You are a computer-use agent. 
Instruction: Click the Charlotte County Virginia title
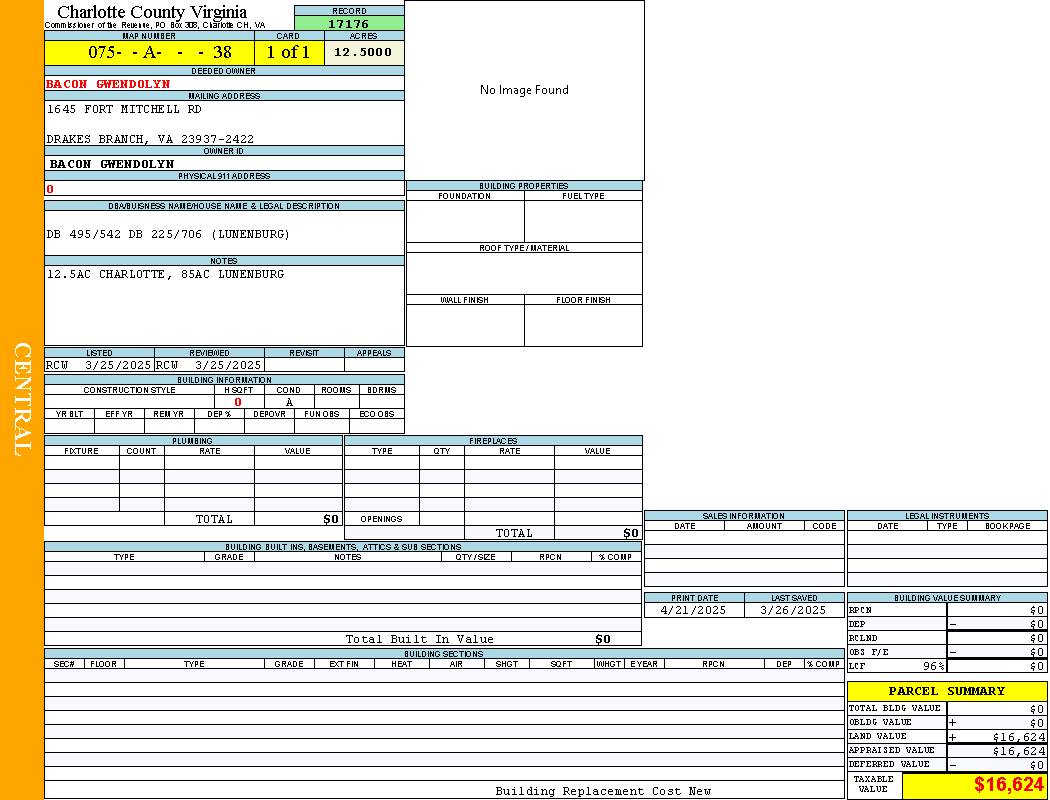coord(152,12)
